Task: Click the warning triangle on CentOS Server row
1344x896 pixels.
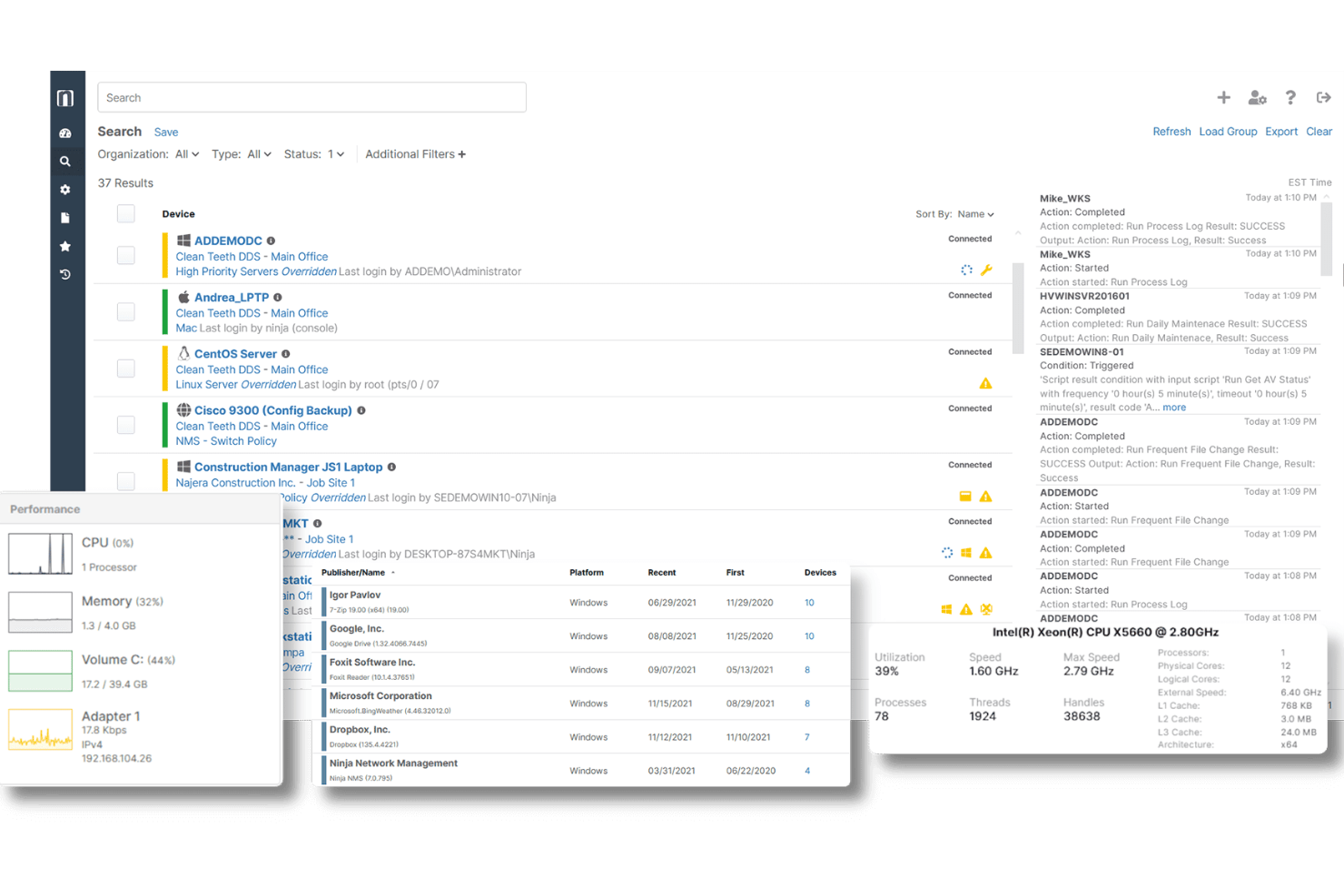Action: point(986,383)
